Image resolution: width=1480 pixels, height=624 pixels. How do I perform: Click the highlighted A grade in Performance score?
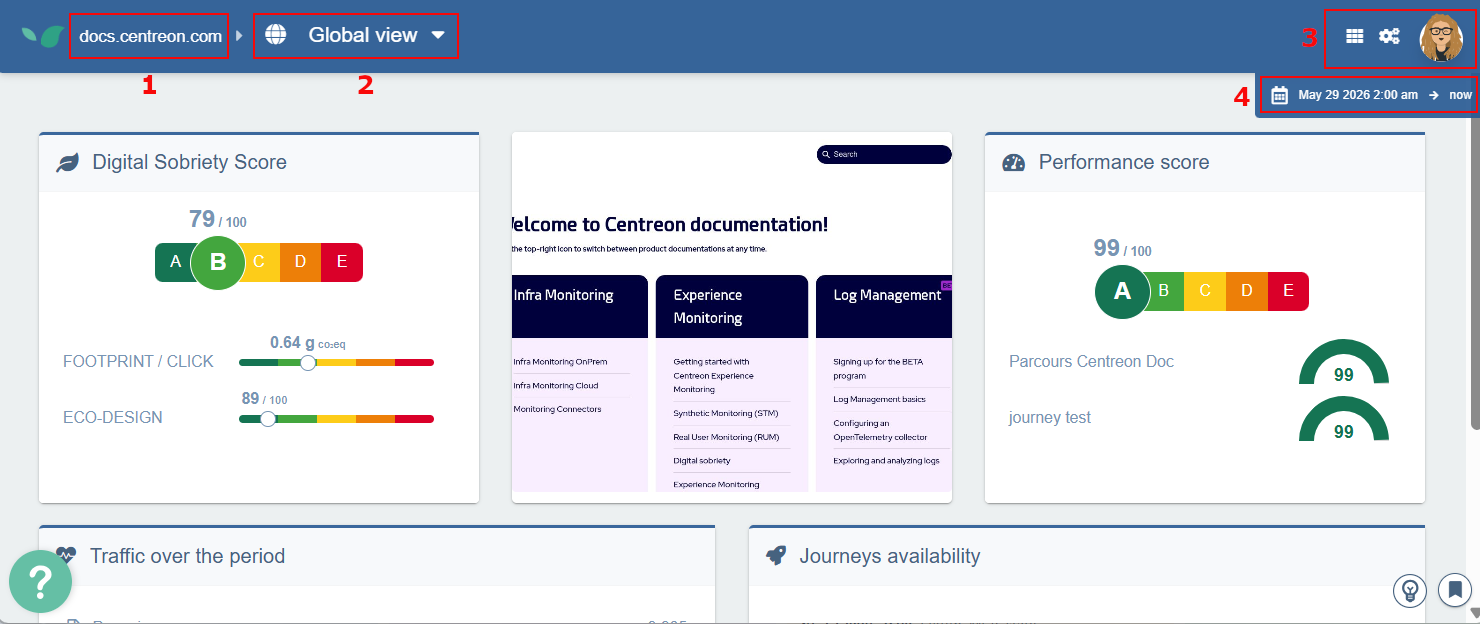click(1122, 291)
